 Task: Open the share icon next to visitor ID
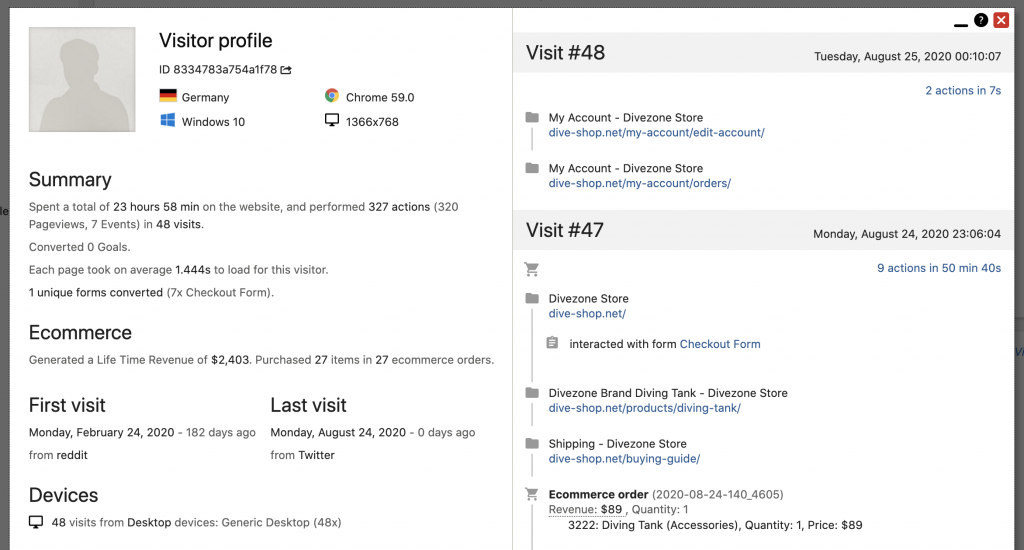click(286, 70)
